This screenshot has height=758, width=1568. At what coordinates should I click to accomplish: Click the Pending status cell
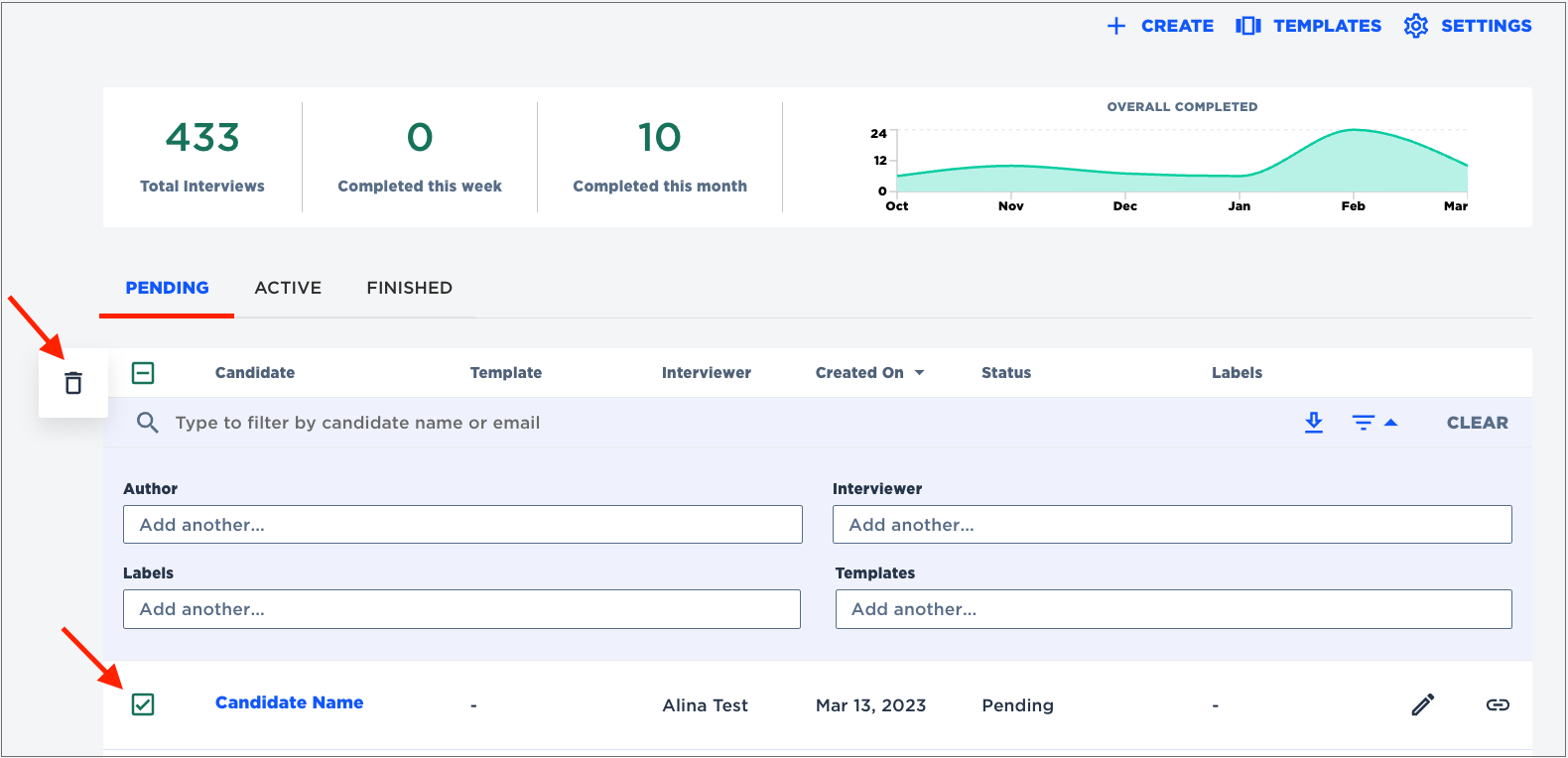click(x=1017, y=705)
